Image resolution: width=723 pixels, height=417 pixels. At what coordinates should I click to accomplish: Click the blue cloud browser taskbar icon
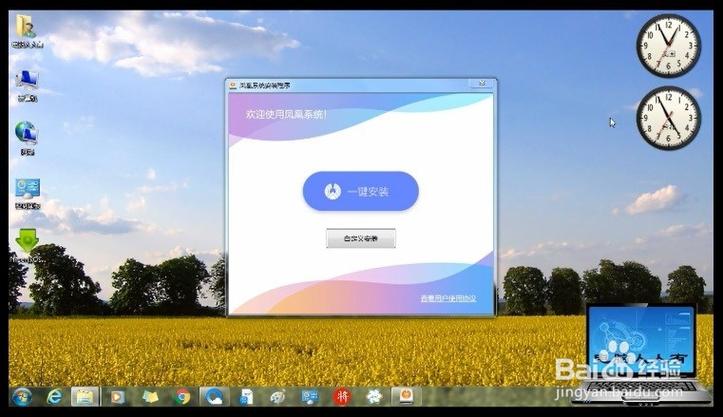[x=214, y=396]
